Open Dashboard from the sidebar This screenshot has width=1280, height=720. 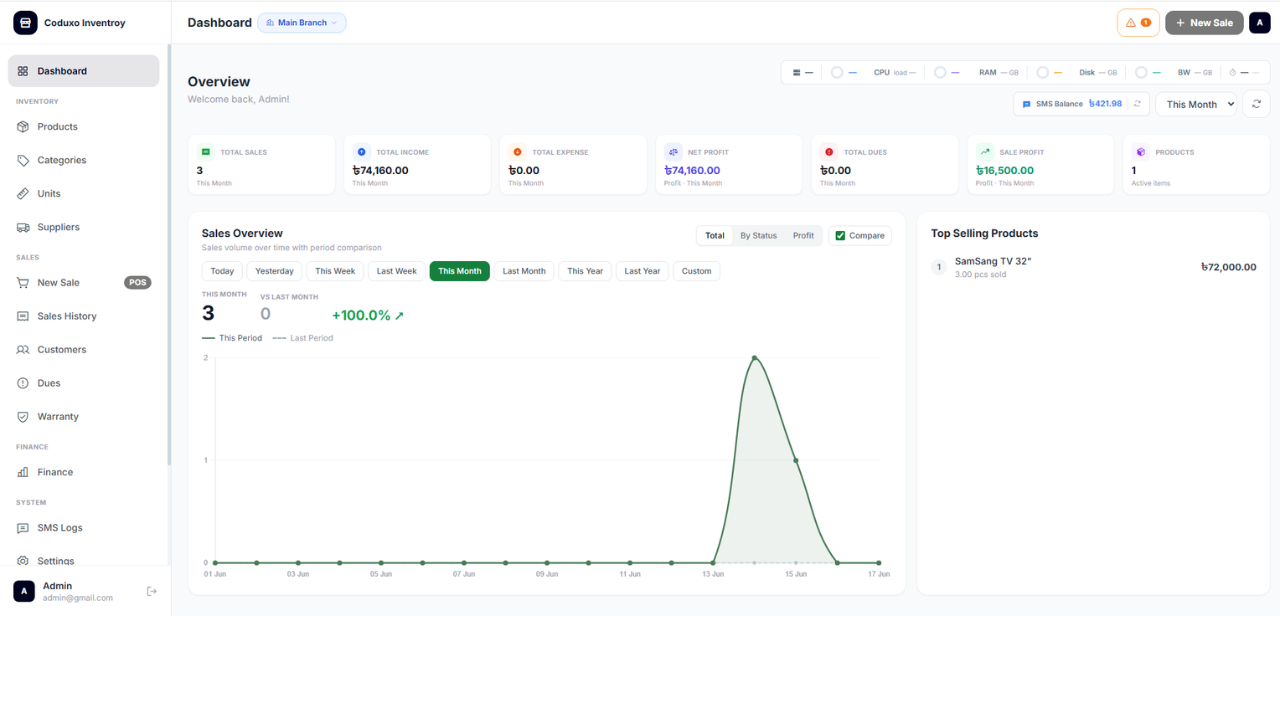point(83,71)
